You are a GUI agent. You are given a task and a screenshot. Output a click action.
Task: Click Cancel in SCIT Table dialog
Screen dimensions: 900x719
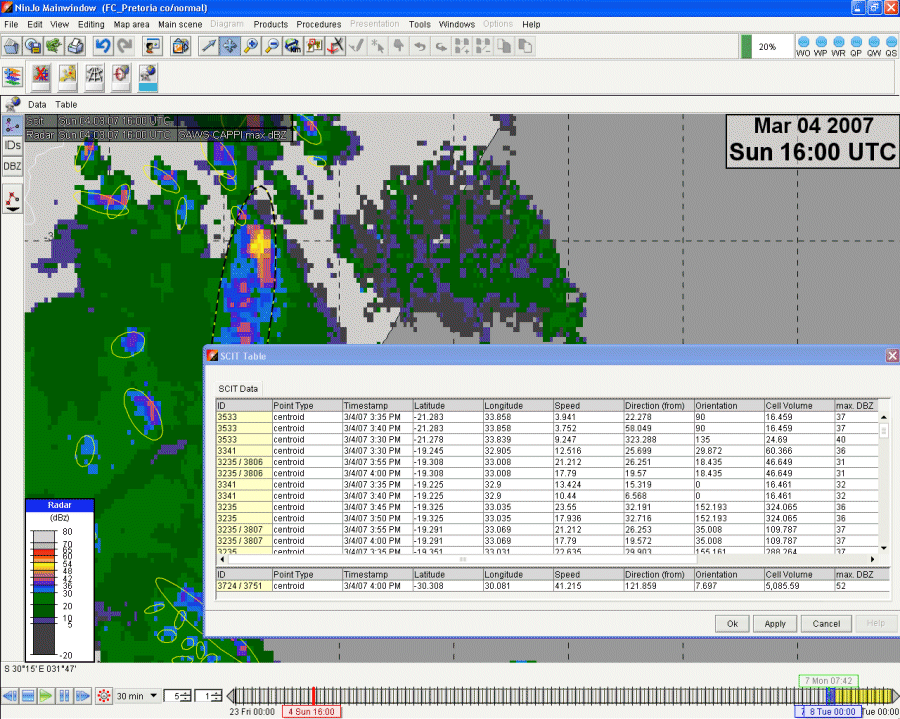click(x=826, y=623)
